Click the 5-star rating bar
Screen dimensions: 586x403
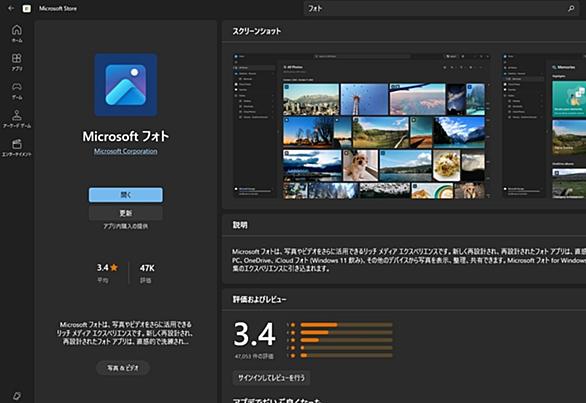[x=346, y=324]
